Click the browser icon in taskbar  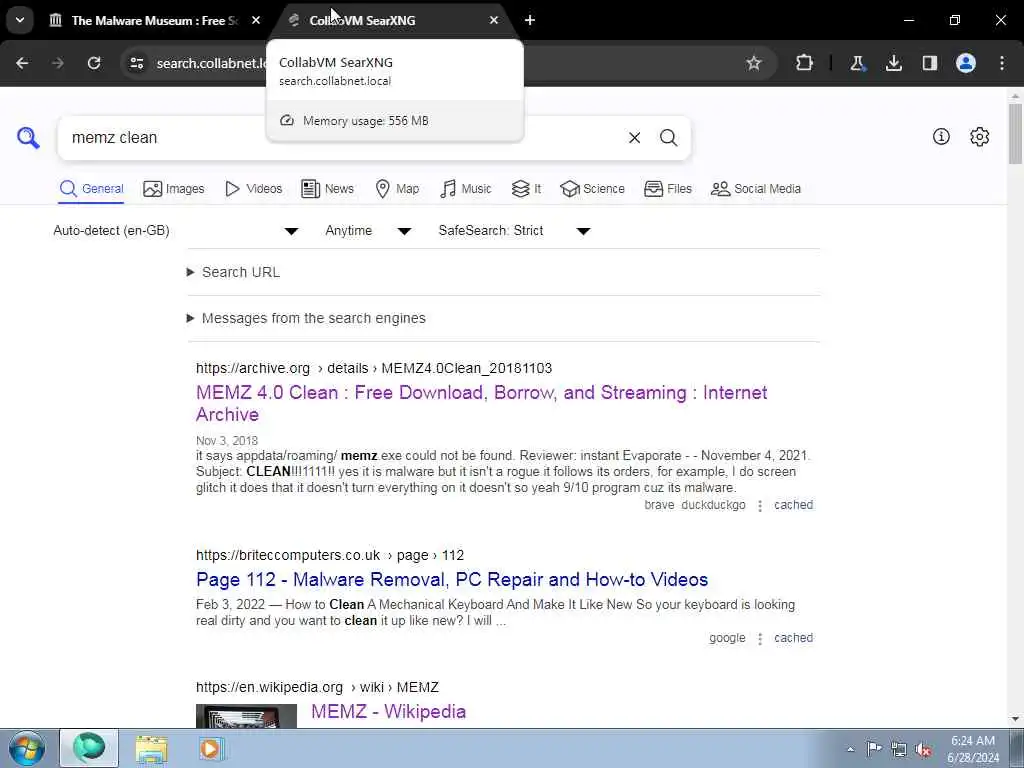tap(89, 748)
